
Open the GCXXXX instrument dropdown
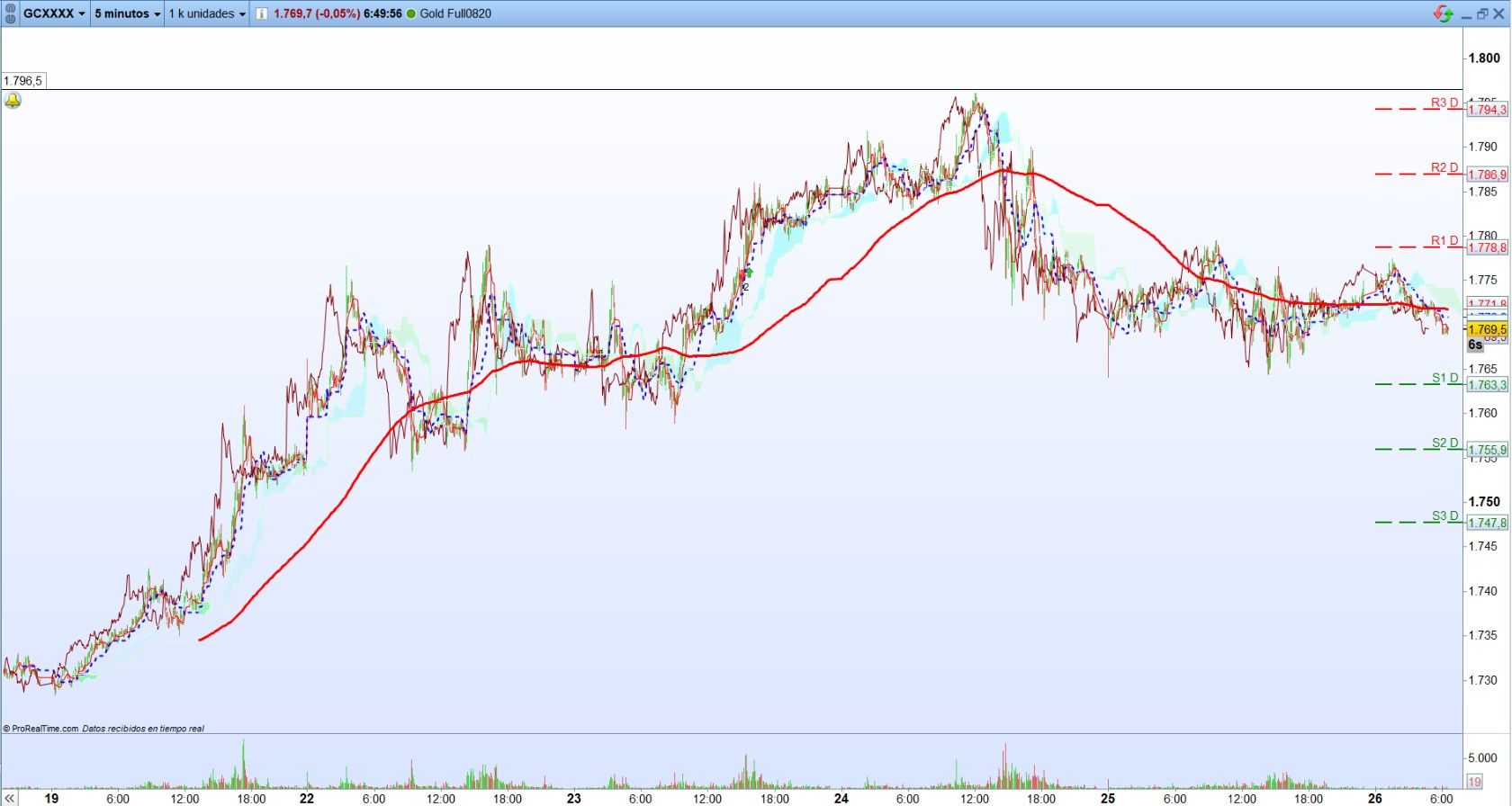[x=54, y=13]
